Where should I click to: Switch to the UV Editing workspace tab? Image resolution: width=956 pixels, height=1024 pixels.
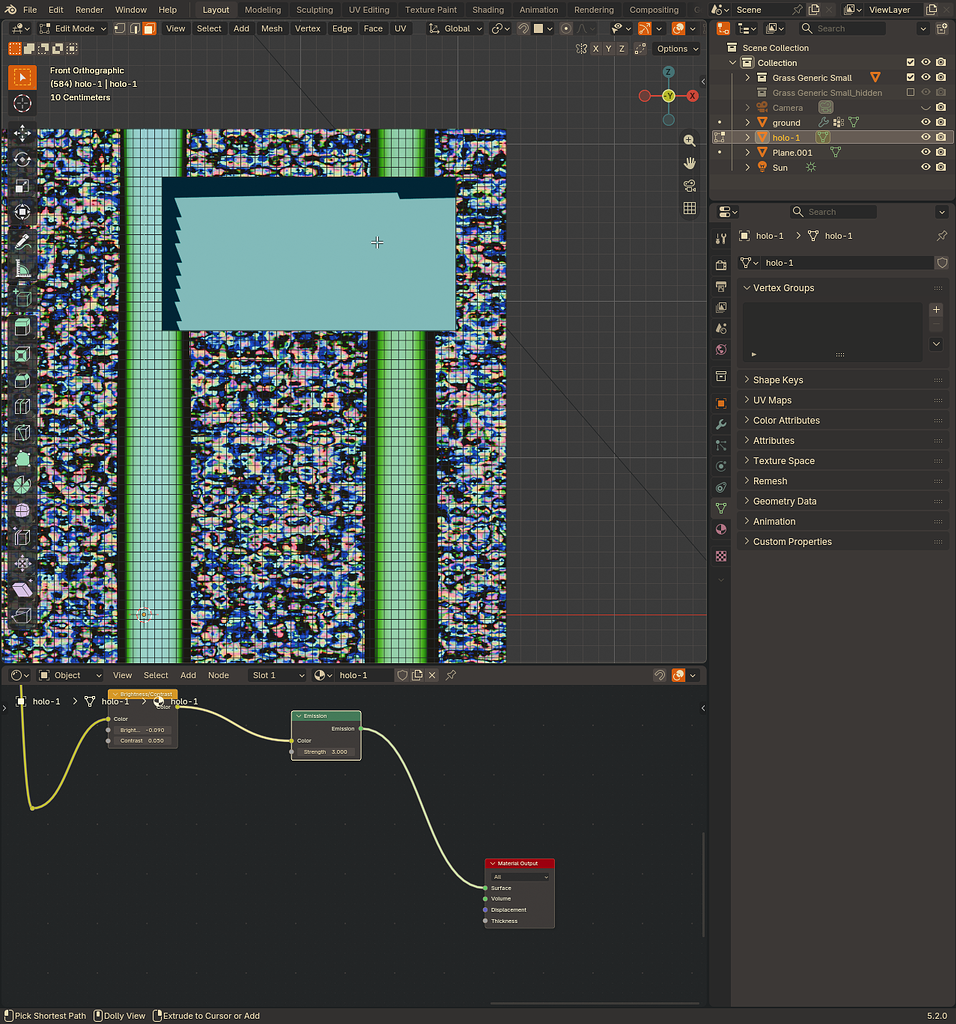coord(368,10)
